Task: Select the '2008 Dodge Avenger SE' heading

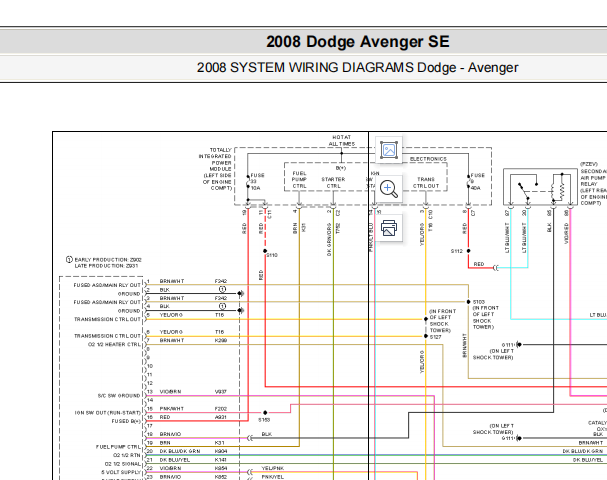Action: tap(358, 42)
